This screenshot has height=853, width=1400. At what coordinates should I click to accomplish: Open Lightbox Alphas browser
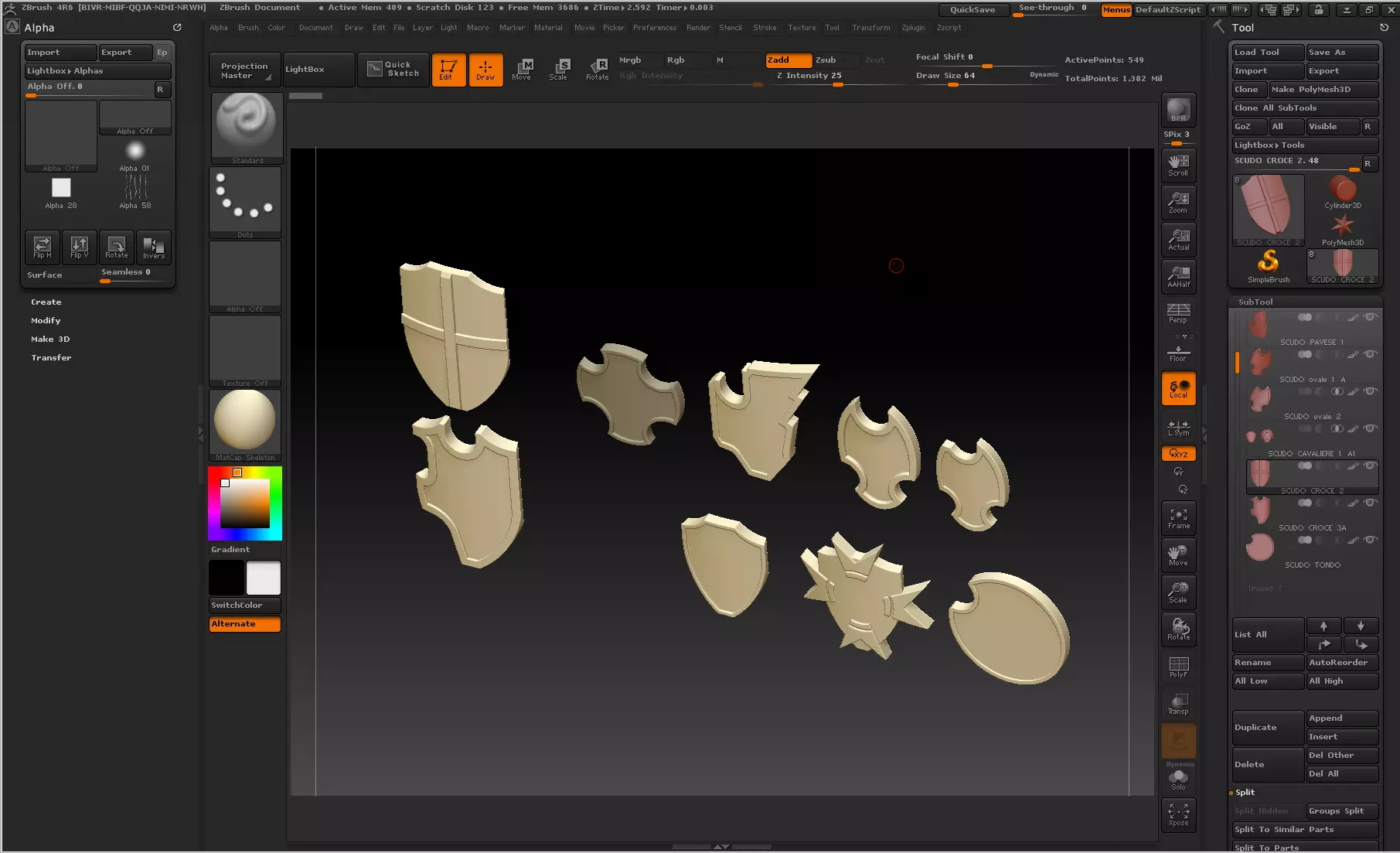tap(98, 71)
